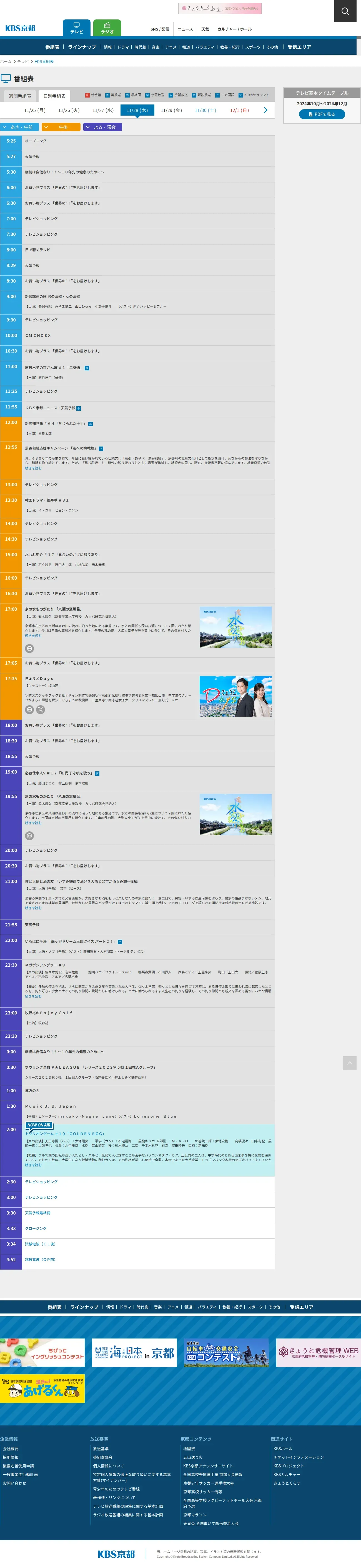Screen dimensions: 361x1568
Task: Open the カルチャー/ホール header link
Action: pyautogui.click(x=234, y=29)
